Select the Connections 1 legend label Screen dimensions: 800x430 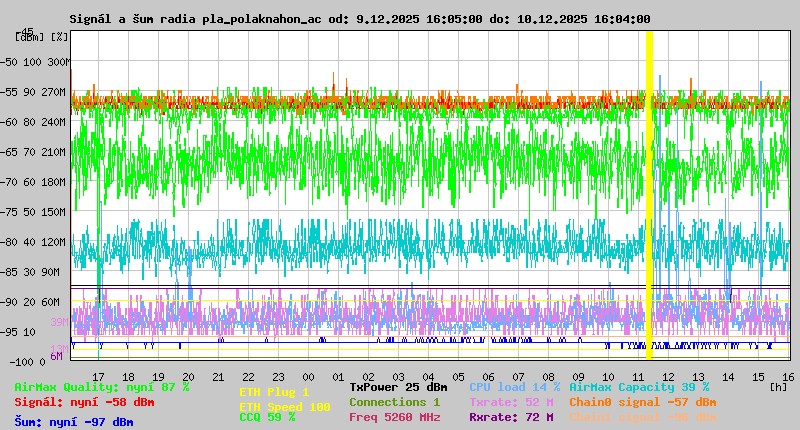tap(394, 402)
